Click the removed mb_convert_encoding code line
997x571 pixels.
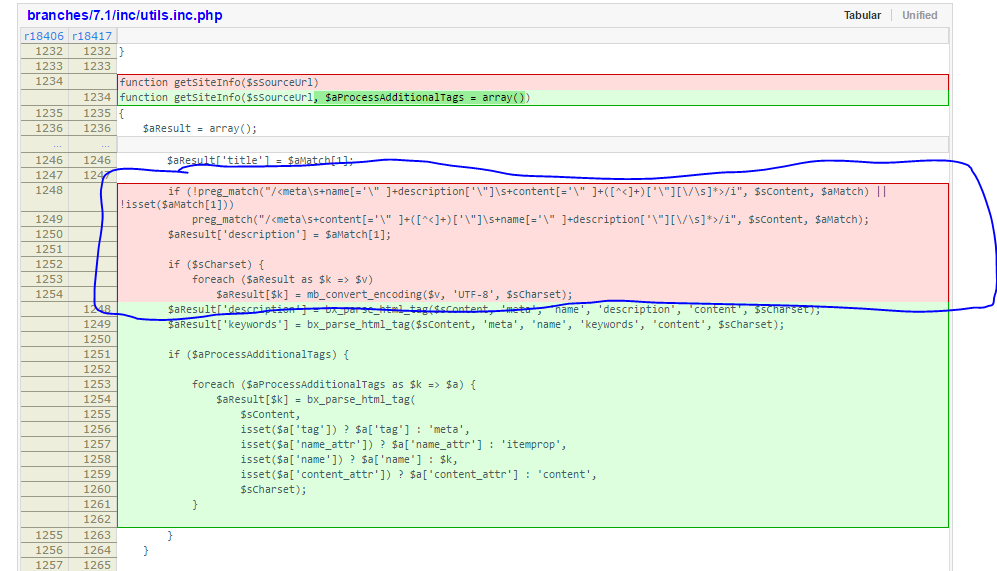coord(394,294)
